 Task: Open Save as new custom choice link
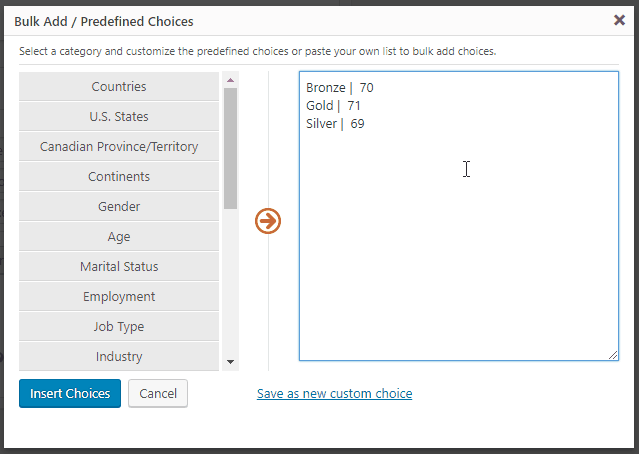(x=335, y=393)
